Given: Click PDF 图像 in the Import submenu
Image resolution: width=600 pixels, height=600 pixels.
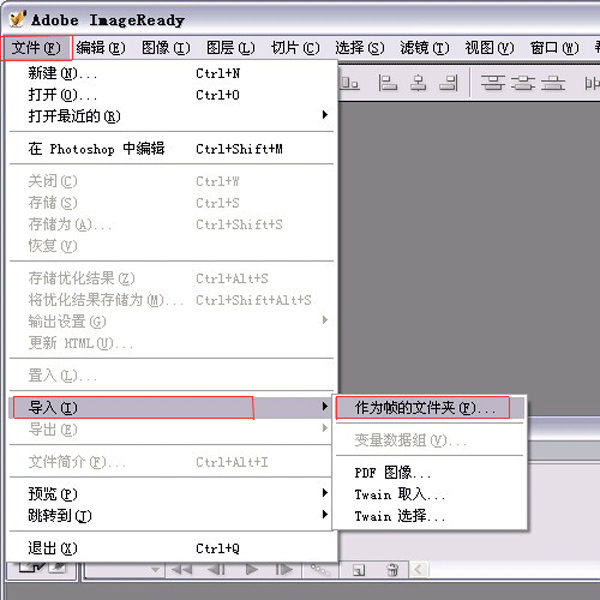Looking at the screenshot, I should (x=393, y=473).
